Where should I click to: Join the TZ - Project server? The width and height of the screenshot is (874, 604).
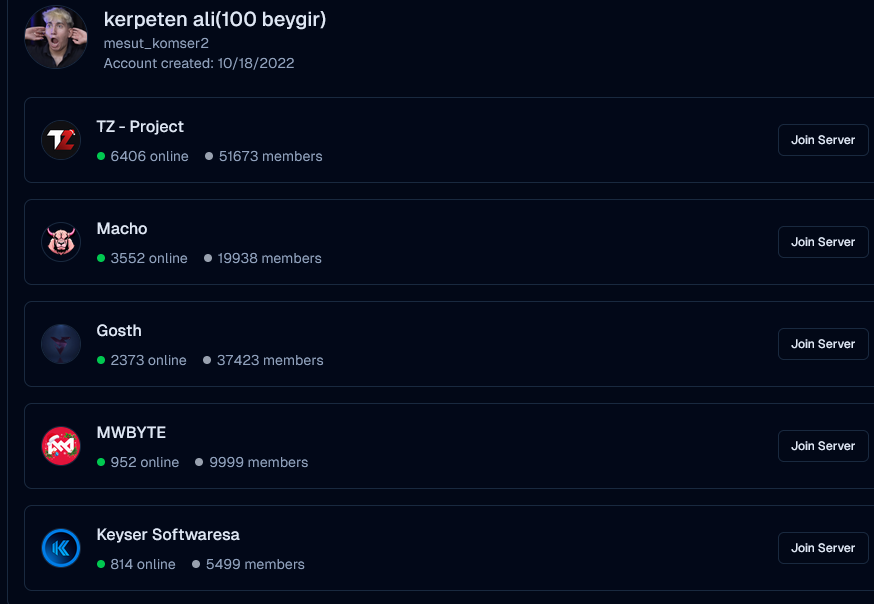tap(823, 140)
